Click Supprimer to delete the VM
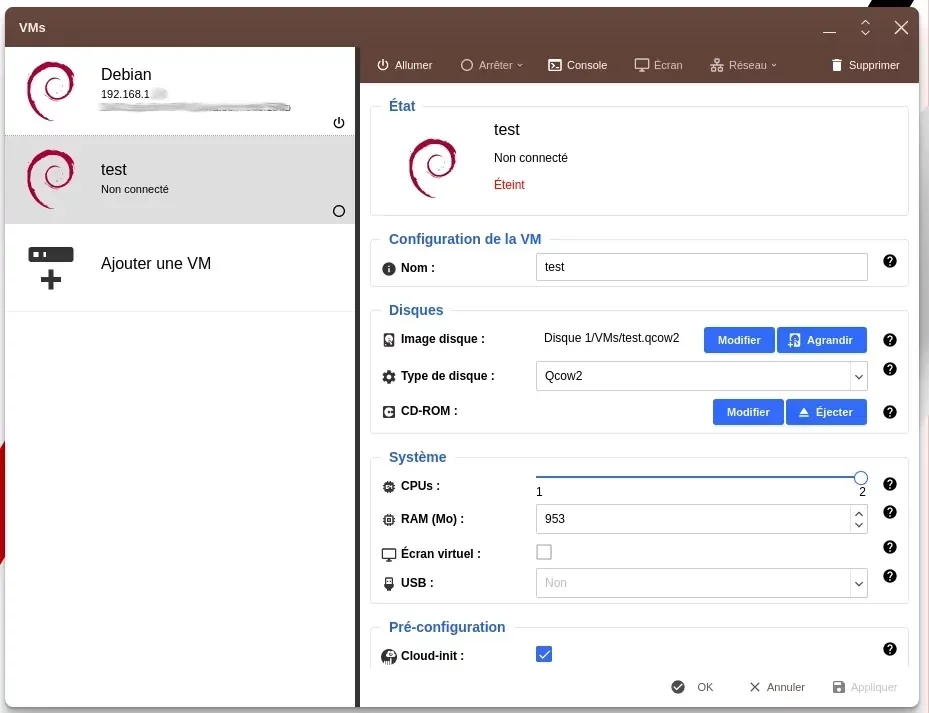The image size is (929, 713). click(866, 65)
